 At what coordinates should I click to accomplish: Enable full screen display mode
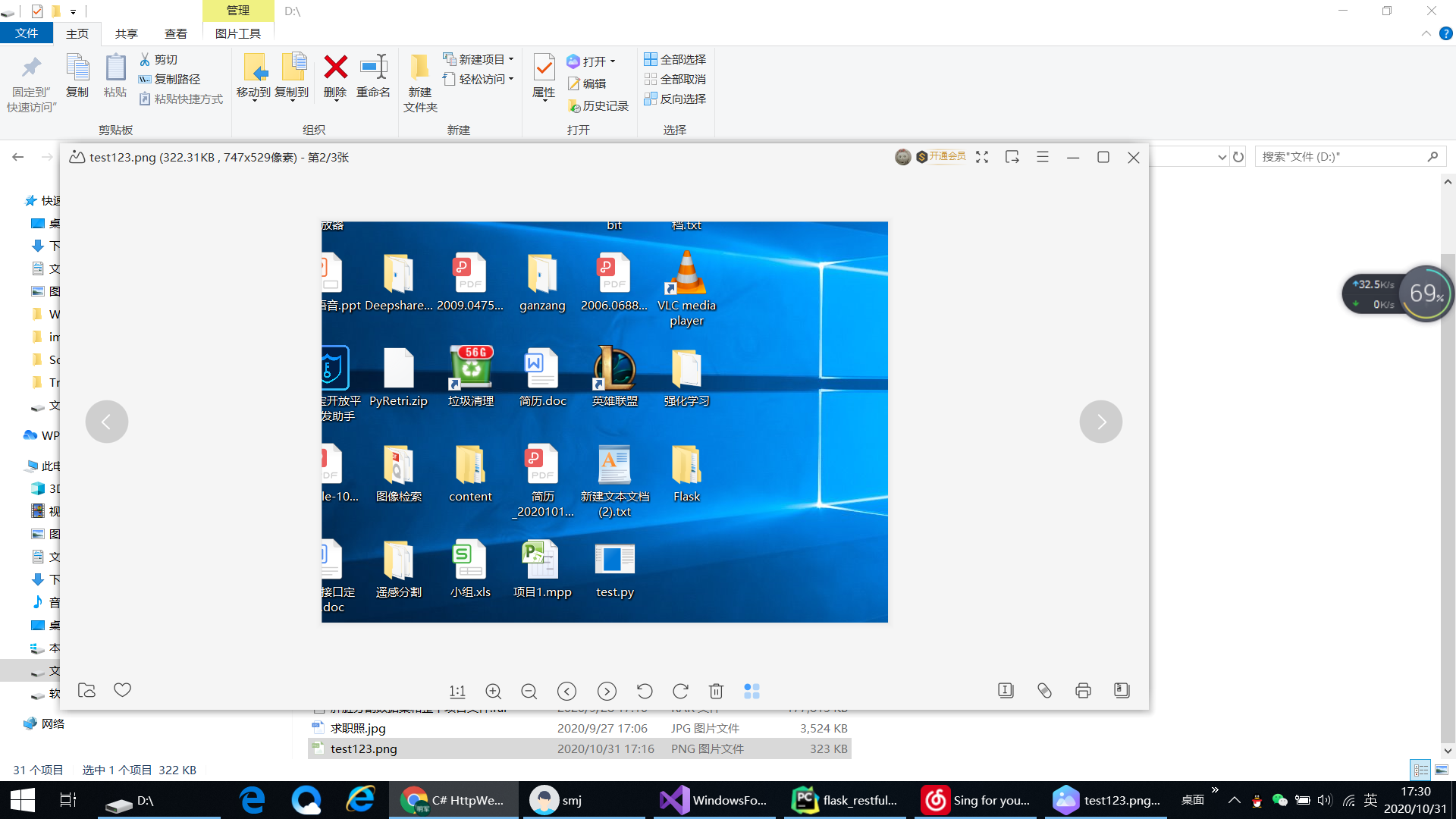pos(981,157)
